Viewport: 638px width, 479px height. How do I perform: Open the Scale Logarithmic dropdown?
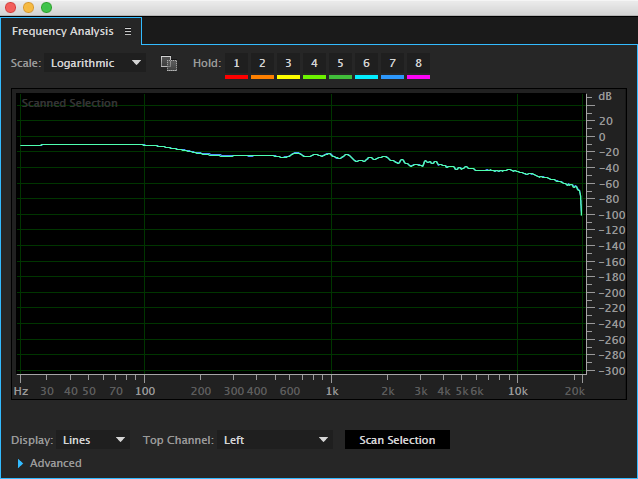pos(95,63)
